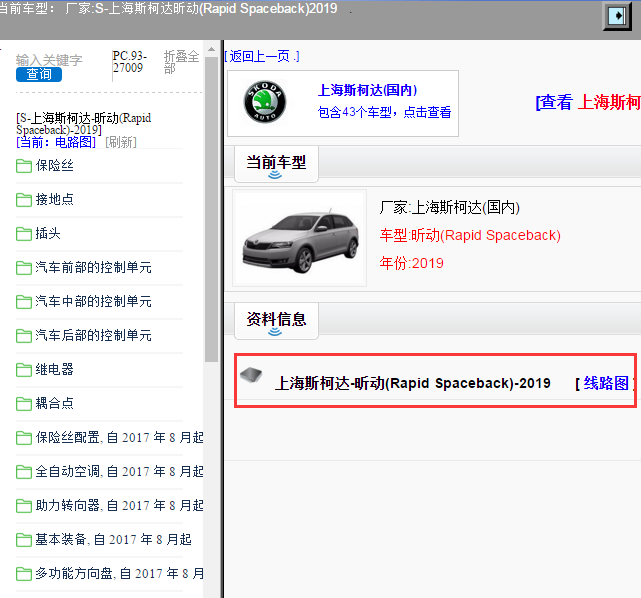Click the 输入关键字 keyword input field

pyautogui.click(x=49, y=60)
